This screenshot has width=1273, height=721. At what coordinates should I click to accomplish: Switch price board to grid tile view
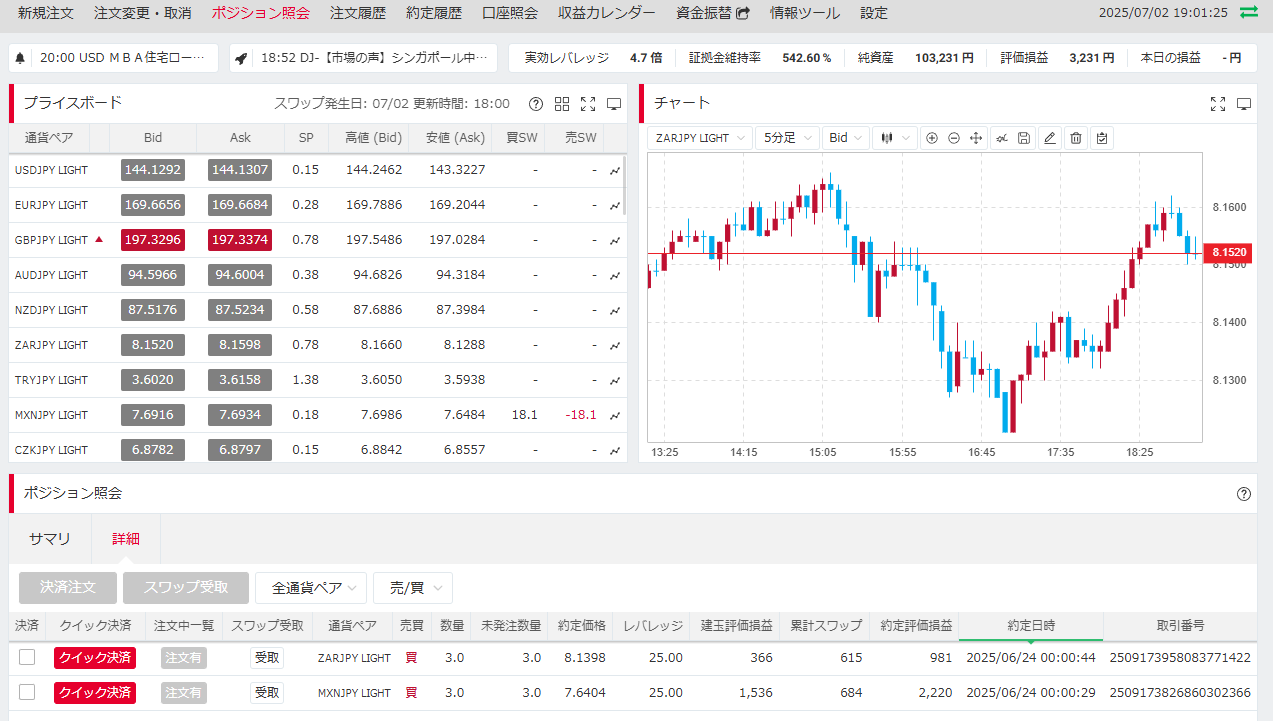[x=562, y=104]
